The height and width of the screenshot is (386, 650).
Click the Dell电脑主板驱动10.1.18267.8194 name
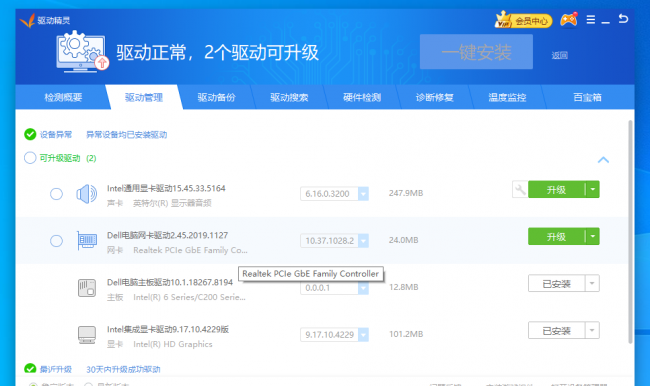coord(170,282)
